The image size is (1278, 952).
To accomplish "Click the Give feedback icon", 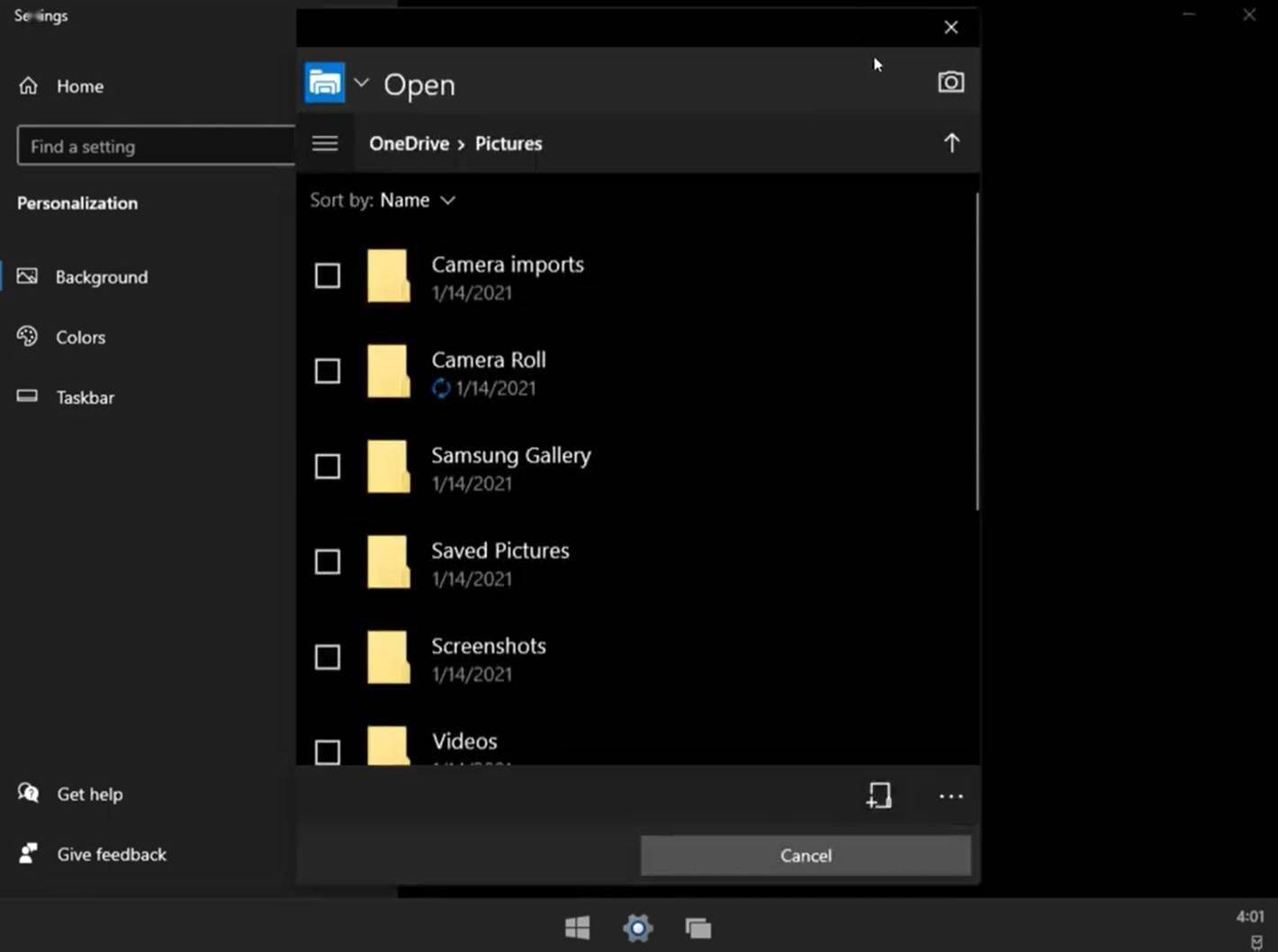I will 29,853.
